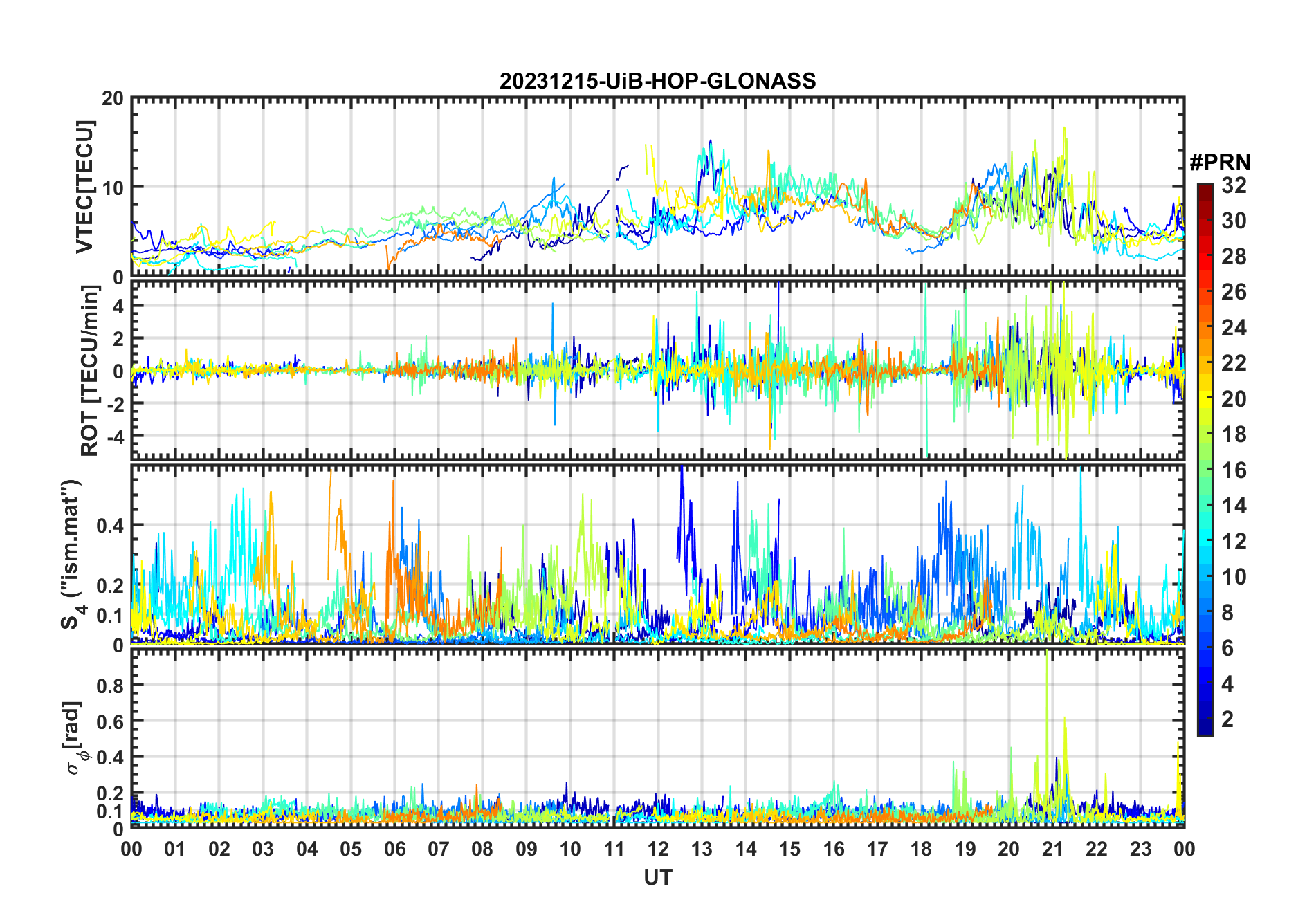Select colorbar tick label 28

(1234, 257)
